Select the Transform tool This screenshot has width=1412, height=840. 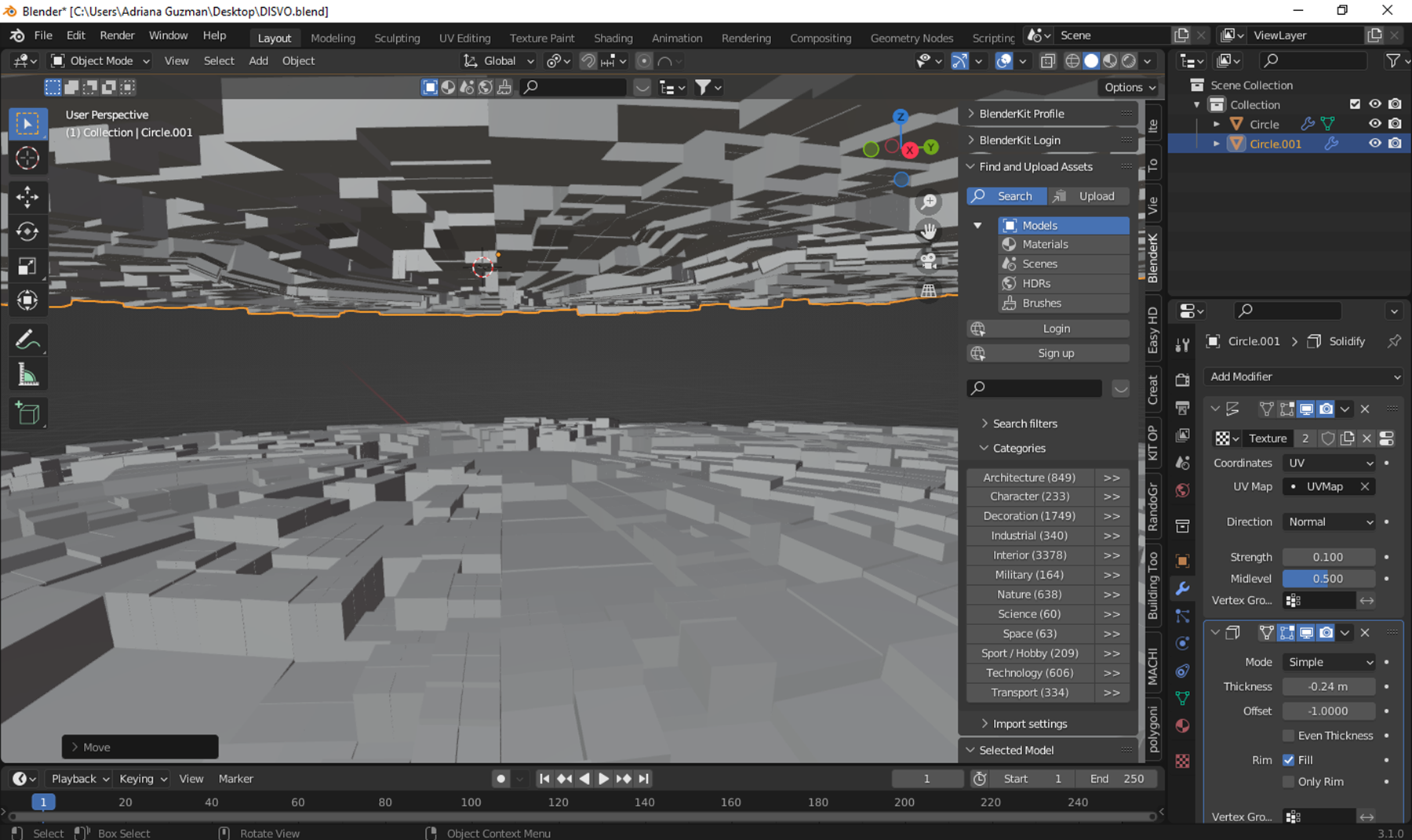click(27, 300)
